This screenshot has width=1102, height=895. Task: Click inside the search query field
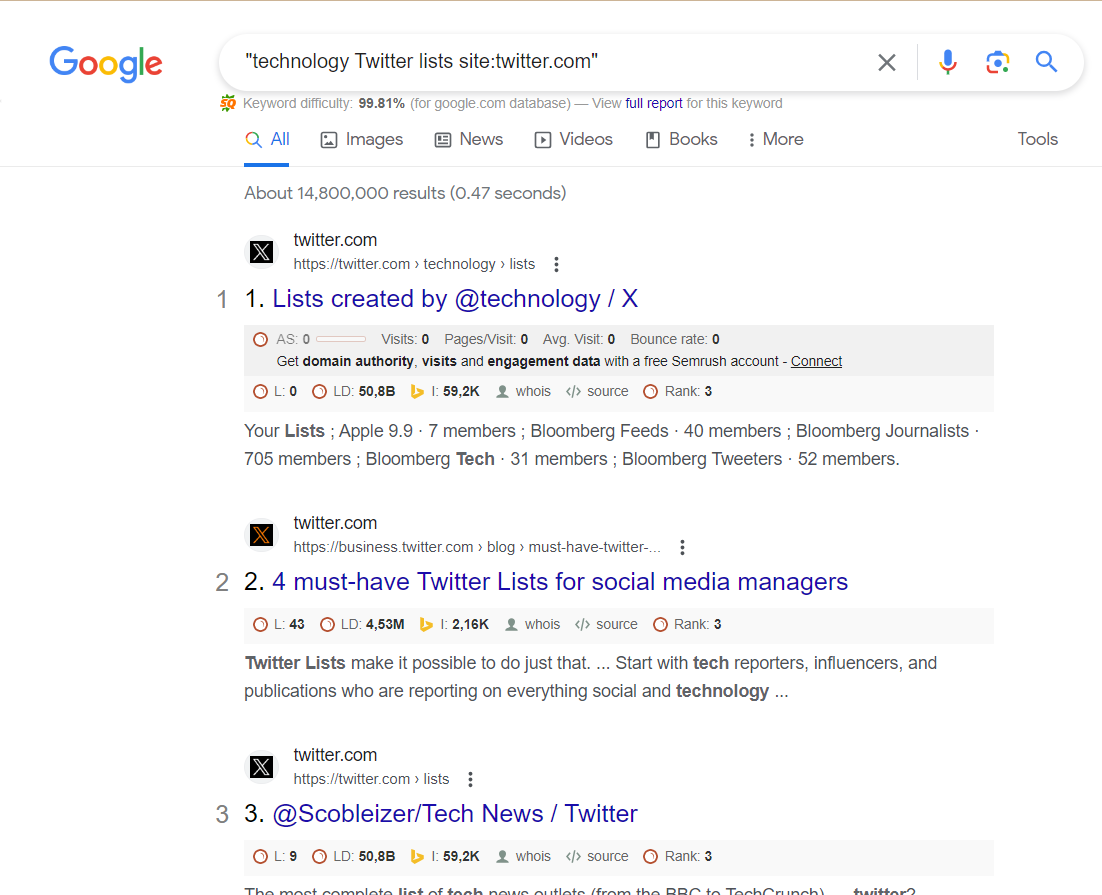pyautogui.click(x=550, y=62)
